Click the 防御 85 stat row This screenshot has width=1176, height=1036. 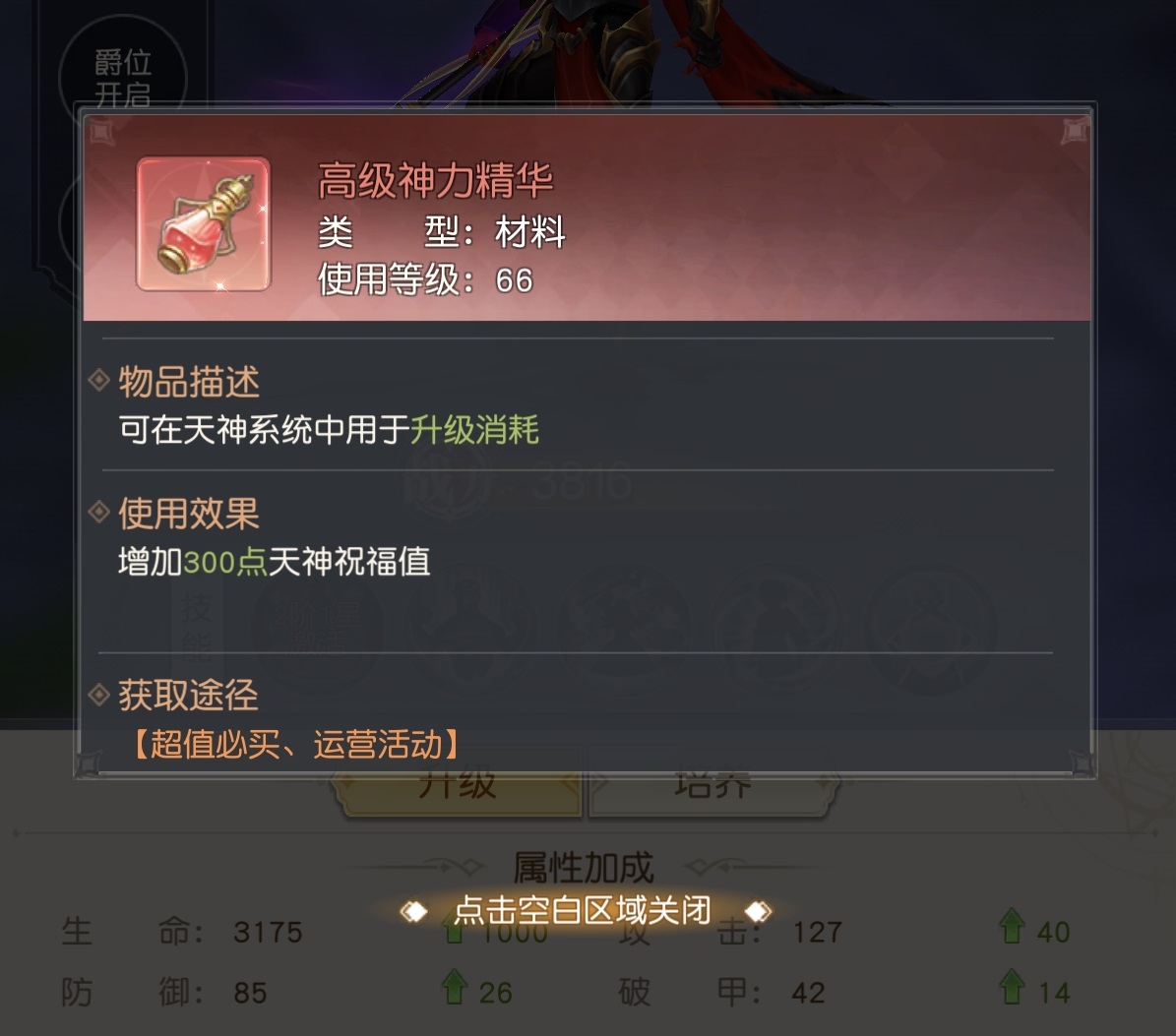[x=164, y=993]
